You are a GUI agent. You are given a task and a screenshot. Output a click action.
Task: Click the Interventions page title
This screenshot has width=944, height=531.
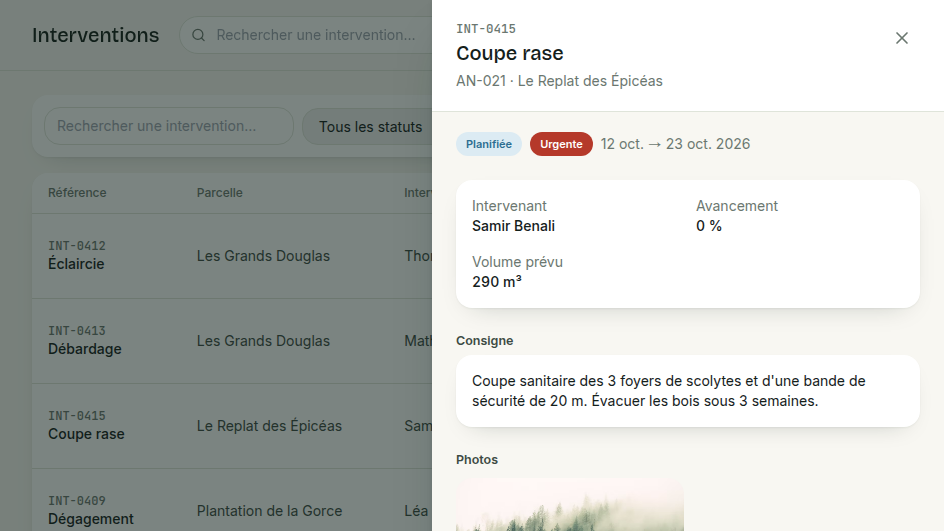pos(95,35)
